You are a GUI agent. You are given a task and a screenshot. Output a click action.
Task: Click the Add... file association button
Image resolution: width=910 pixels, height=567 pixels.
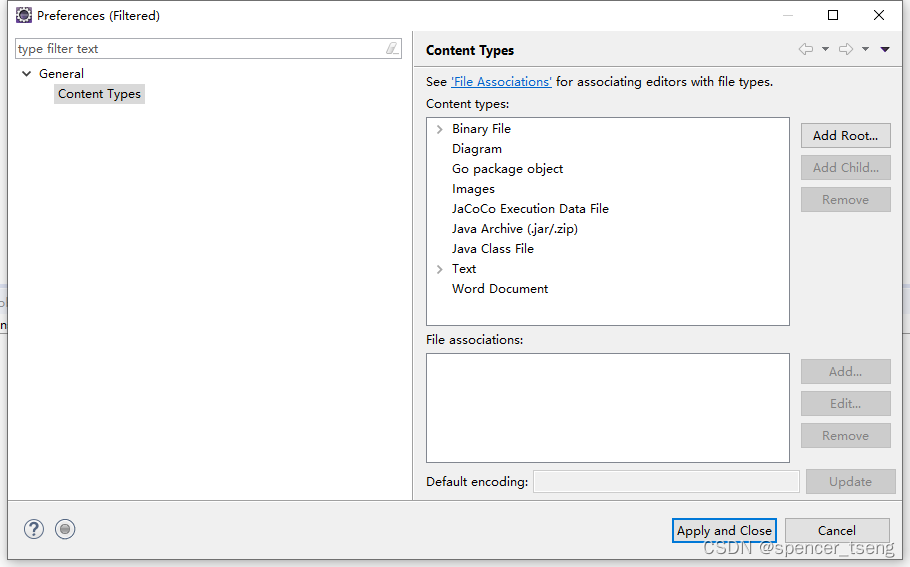(846, 371)
